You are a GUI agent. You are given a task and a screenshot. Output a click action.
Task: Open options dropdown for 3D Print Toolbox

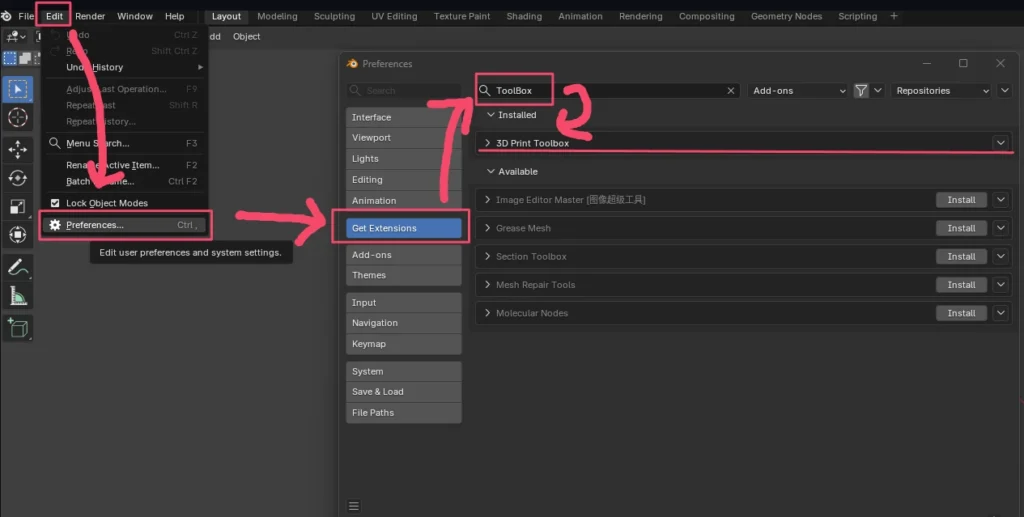(1000, 143)
